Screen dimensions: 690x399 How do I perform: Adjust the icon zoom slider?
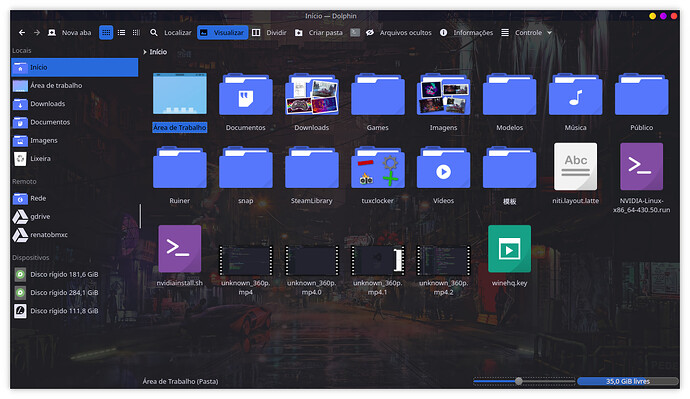coord(519,381)
